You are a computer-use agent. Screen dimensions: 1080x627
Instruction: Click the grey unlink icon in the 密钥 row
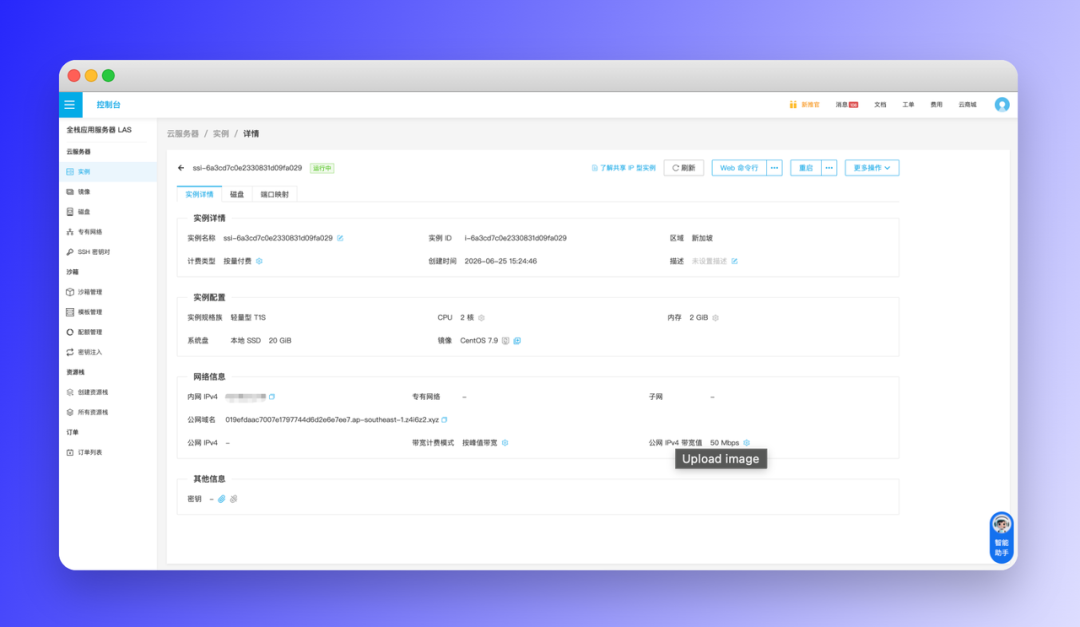233,499
